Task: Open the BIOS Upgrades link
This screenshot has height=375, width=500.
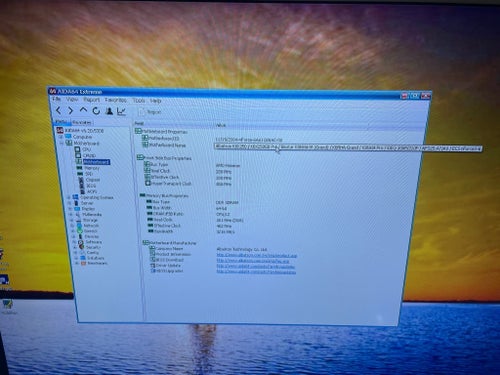Action: pyautogui.click(x=256, y=272)
